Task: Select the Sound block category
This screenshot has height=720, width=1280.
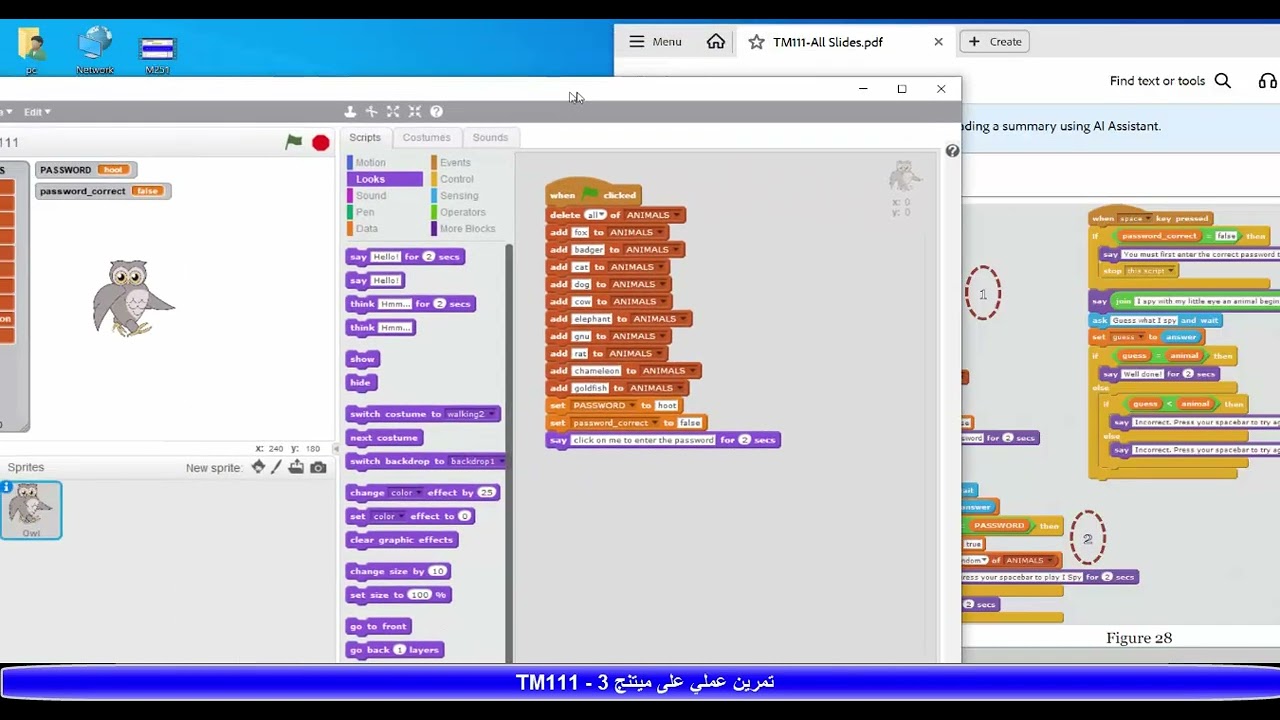Action: 385,195
